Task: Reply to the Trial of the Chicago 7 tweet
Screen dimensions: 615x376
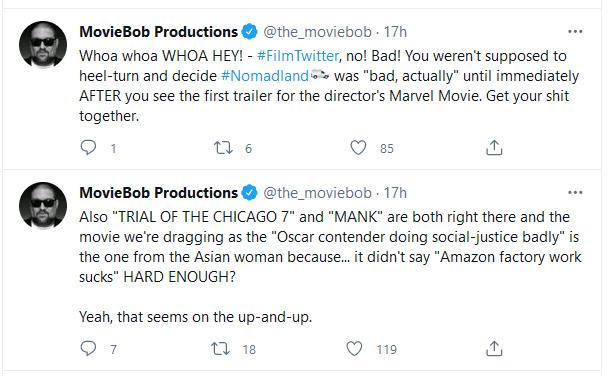Action: click(x=88, y=349)
